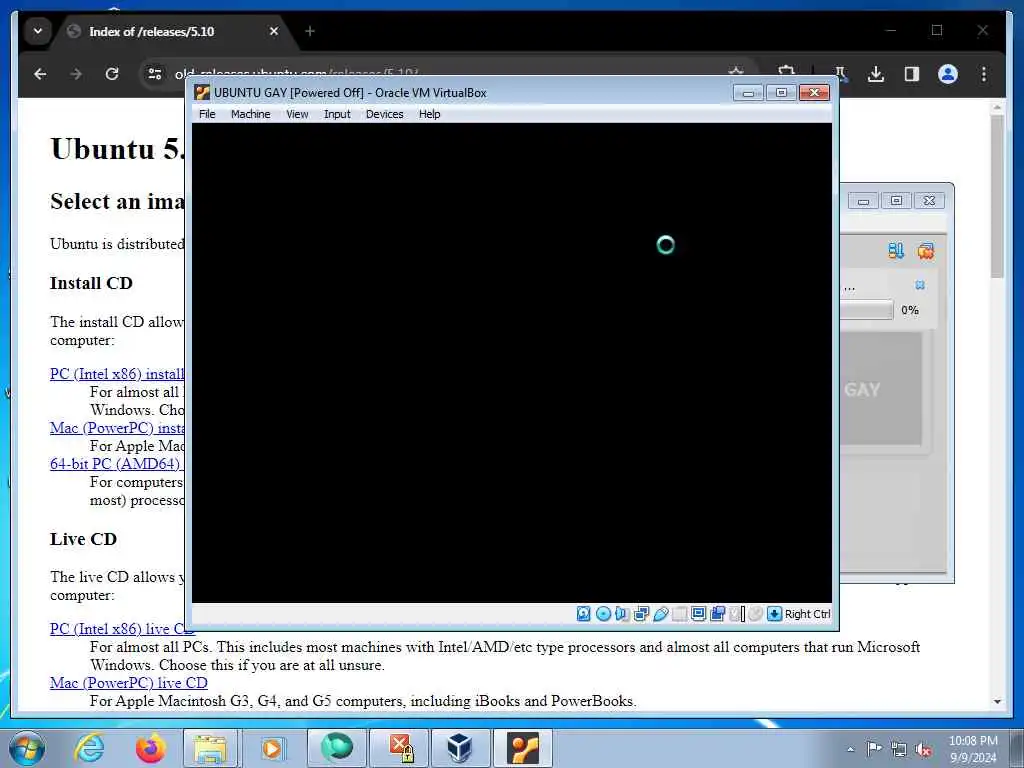Open the PC (Intel x86) live CD link
The width and height of the screenshot is (1024, 768).
(x=122, y=629)
